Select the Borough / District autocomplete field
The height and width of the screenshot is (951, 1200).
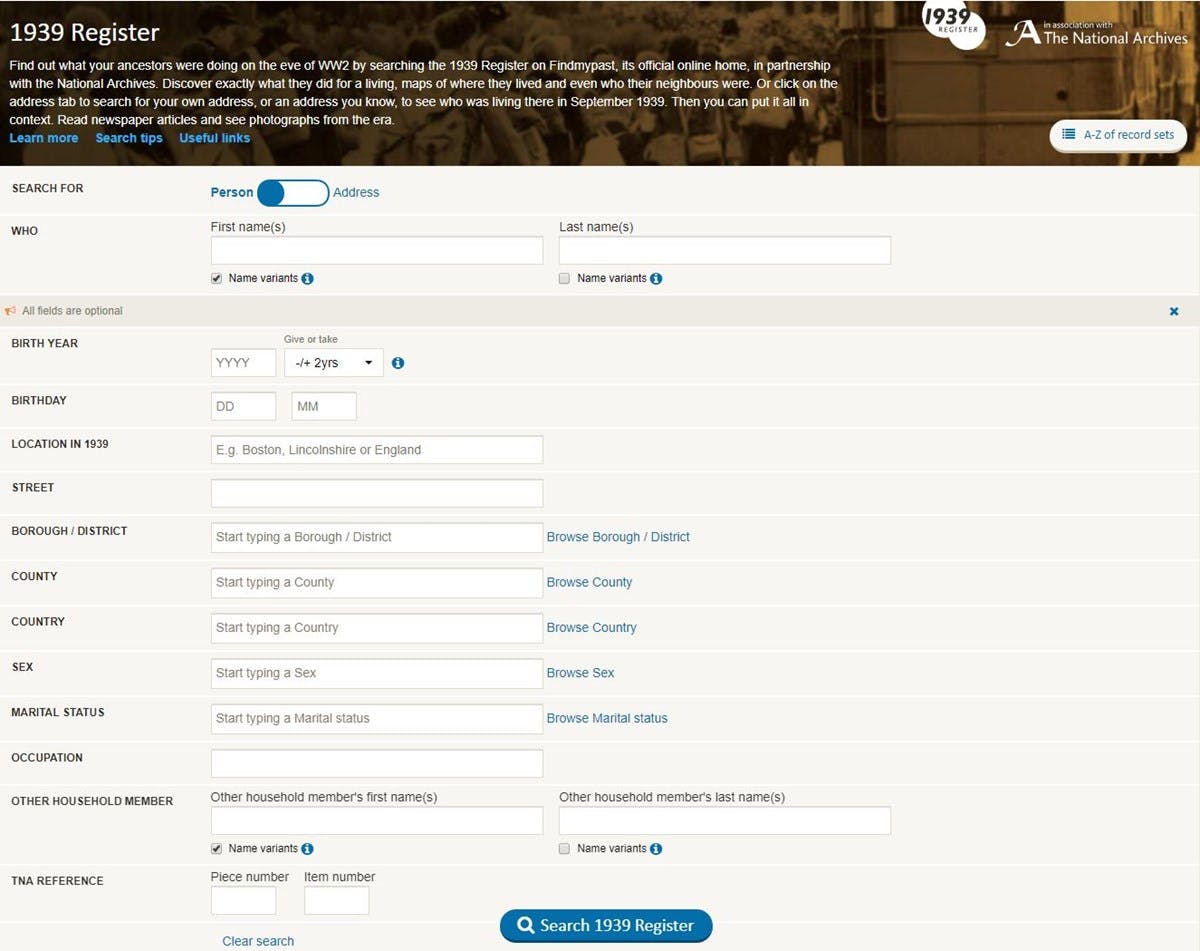point(377,537)
